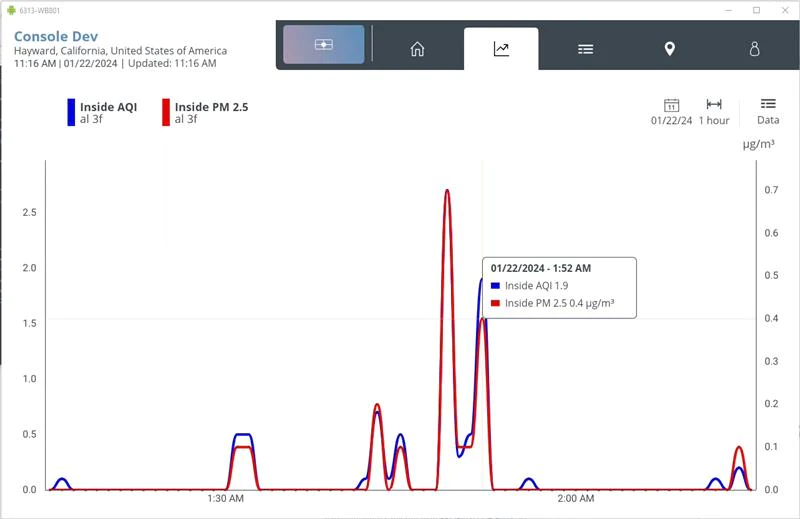Click the console device button
The image size is (800, 519).
tap(323, 45)
